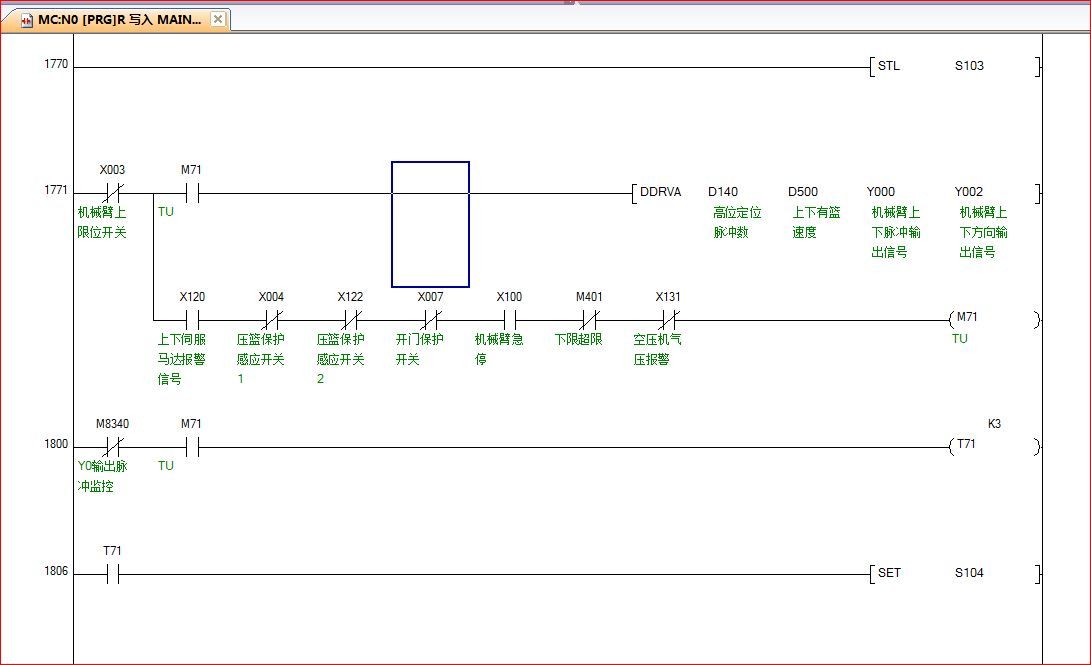Click the empty blue cursor cell
Screen dimensions: 1091x665
(430, 224)
